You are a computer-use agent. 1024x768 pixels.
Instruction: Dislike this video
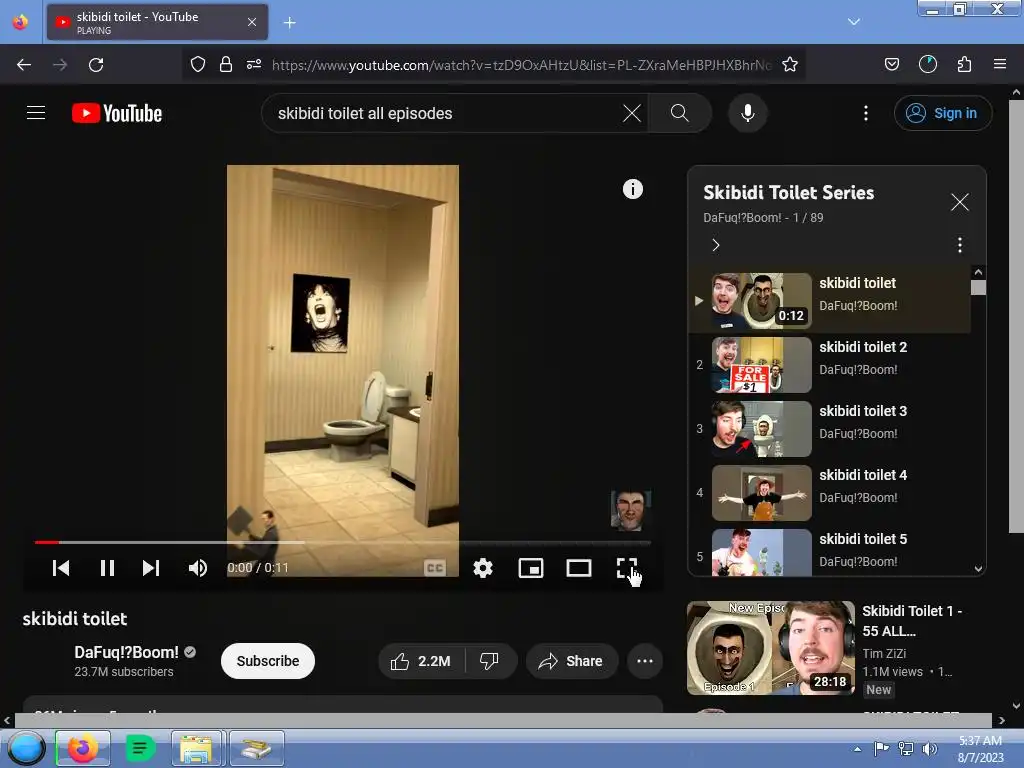[490, 661]
